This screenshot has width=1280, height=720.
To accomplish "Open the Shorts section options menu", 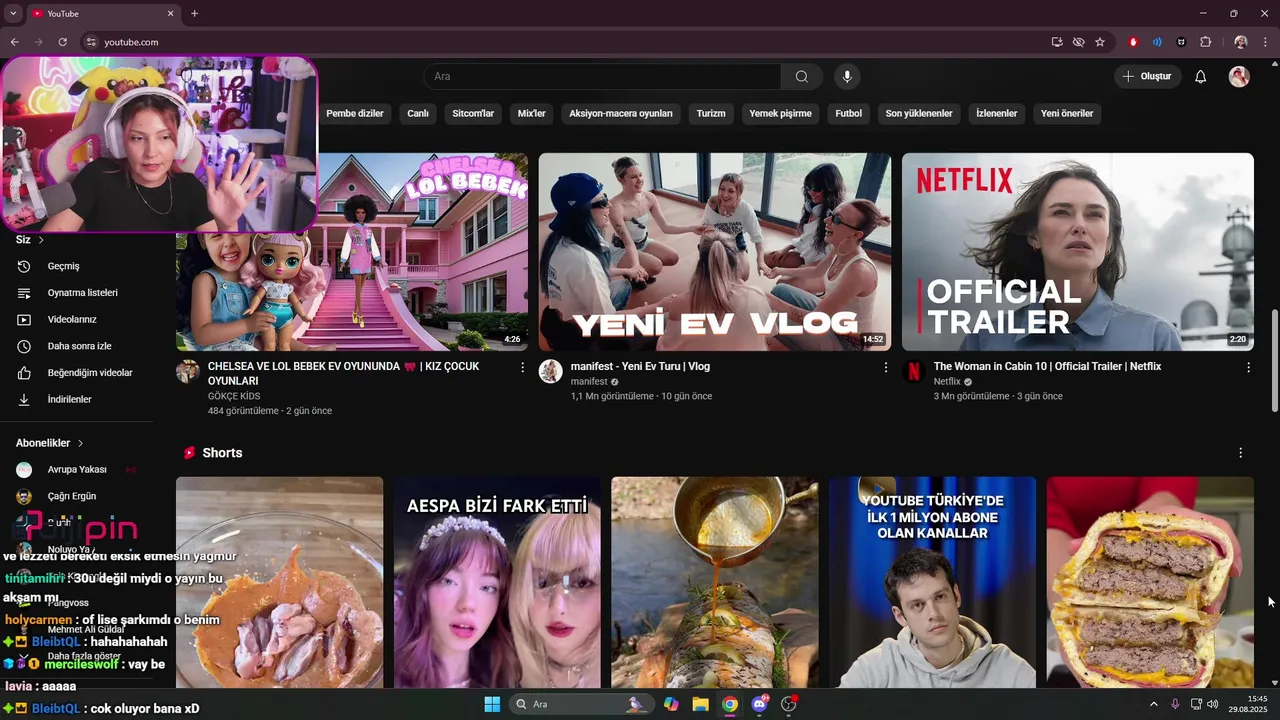I will pyautogui.click(x=1241, y=453).
